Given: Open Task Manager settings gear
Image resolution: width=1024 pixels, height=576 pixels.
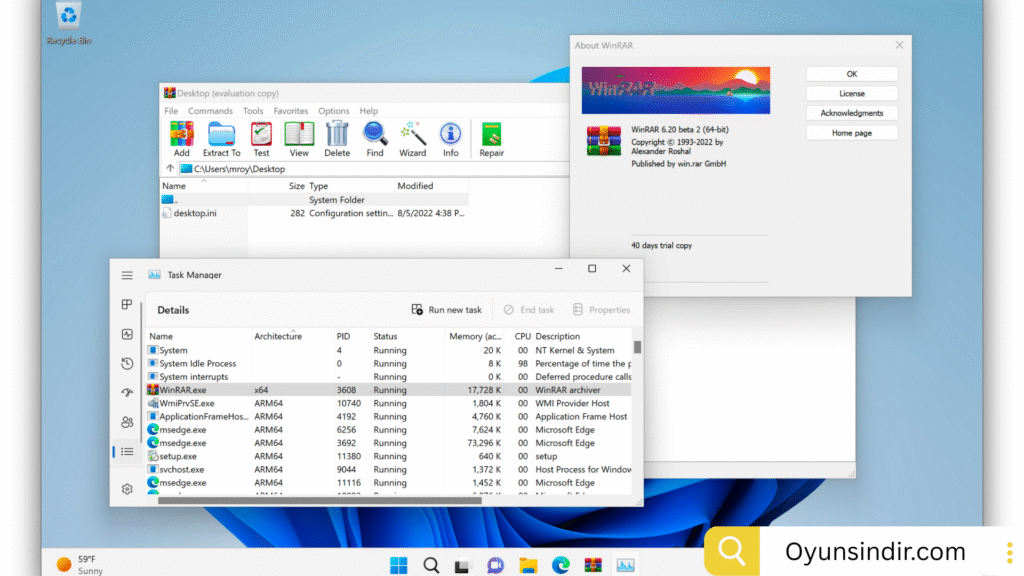Looking at the screenshot, I should click(127, 489).
